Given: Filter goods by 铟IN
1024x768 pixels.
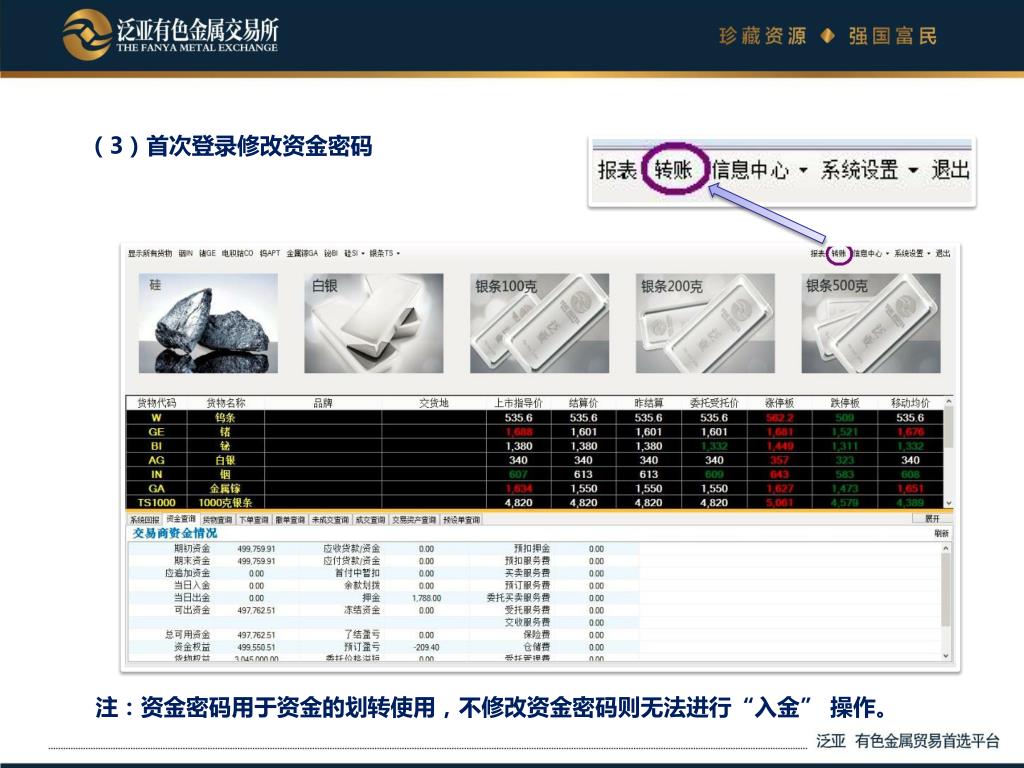Looking at the screenshot, I should pyautogui.click(x=186, y=253).
